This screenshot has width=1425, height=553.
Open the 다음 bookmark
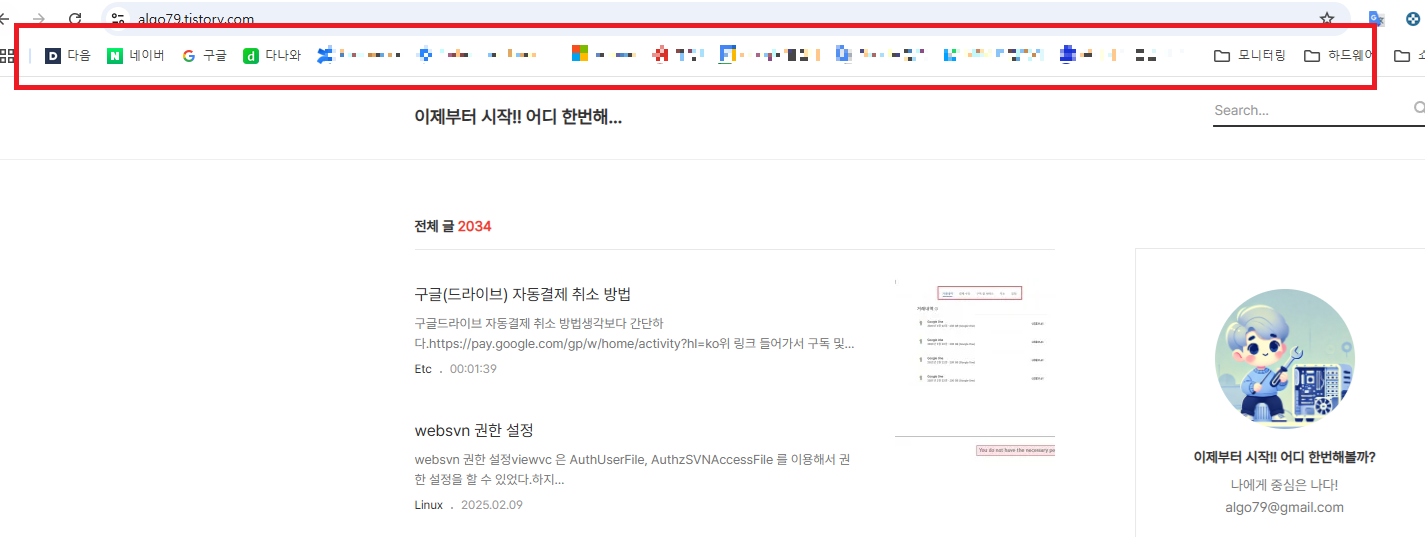68,56
